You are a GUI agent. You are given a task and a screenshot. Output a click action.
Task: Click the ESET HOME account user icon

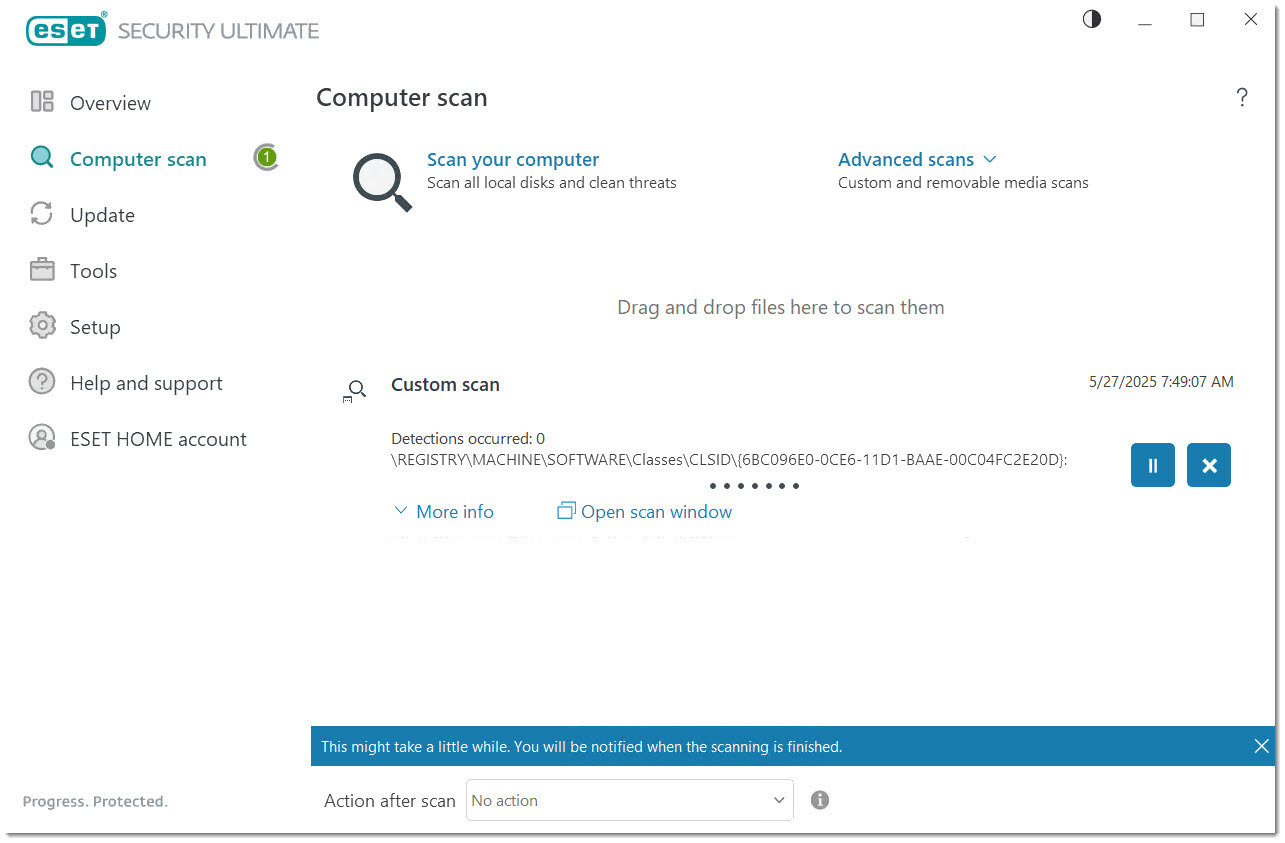pos(42,438)
